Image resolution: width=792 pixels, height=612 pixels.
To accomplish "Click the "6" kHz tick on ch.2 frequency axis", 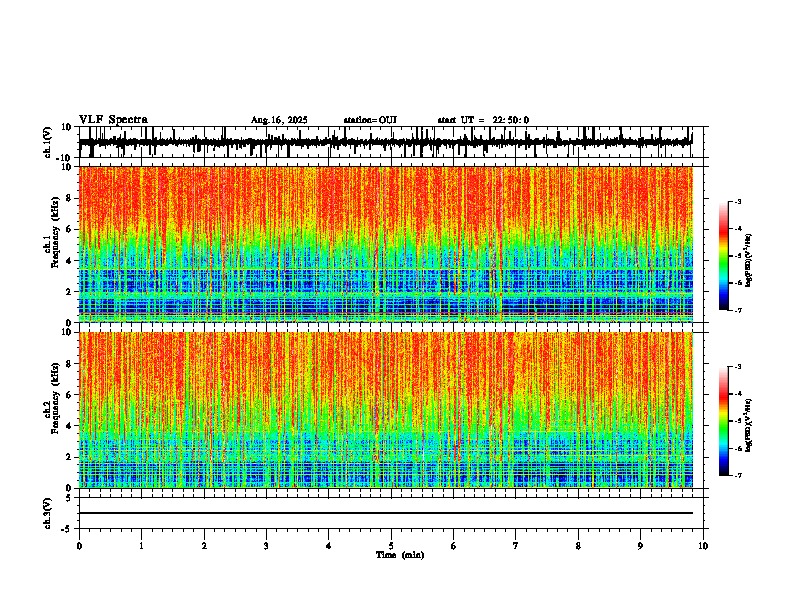I will point(69,395).
